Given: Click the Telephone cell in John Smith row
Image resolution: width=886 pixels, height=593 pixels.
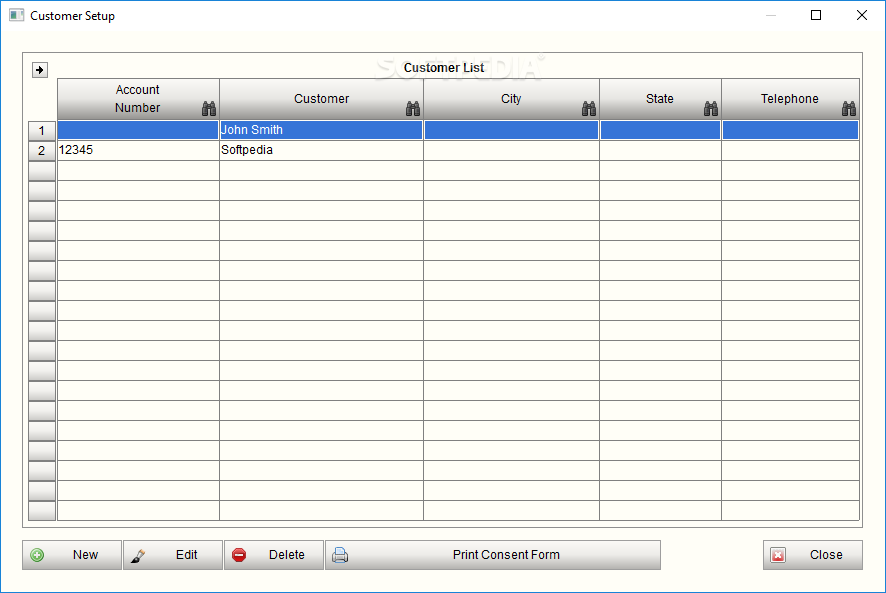Looking at the screenshot, I should (x=791, y=130).
